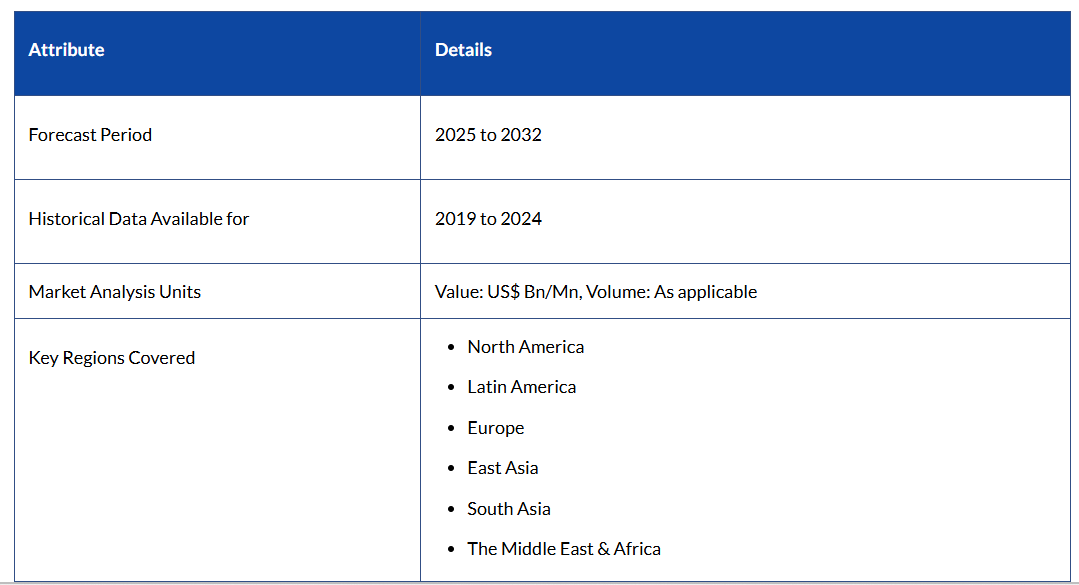1079x585 pixels.
Task: Click the bullet point beside Europe
Action: pyautogui.click(x=452, y=429)
